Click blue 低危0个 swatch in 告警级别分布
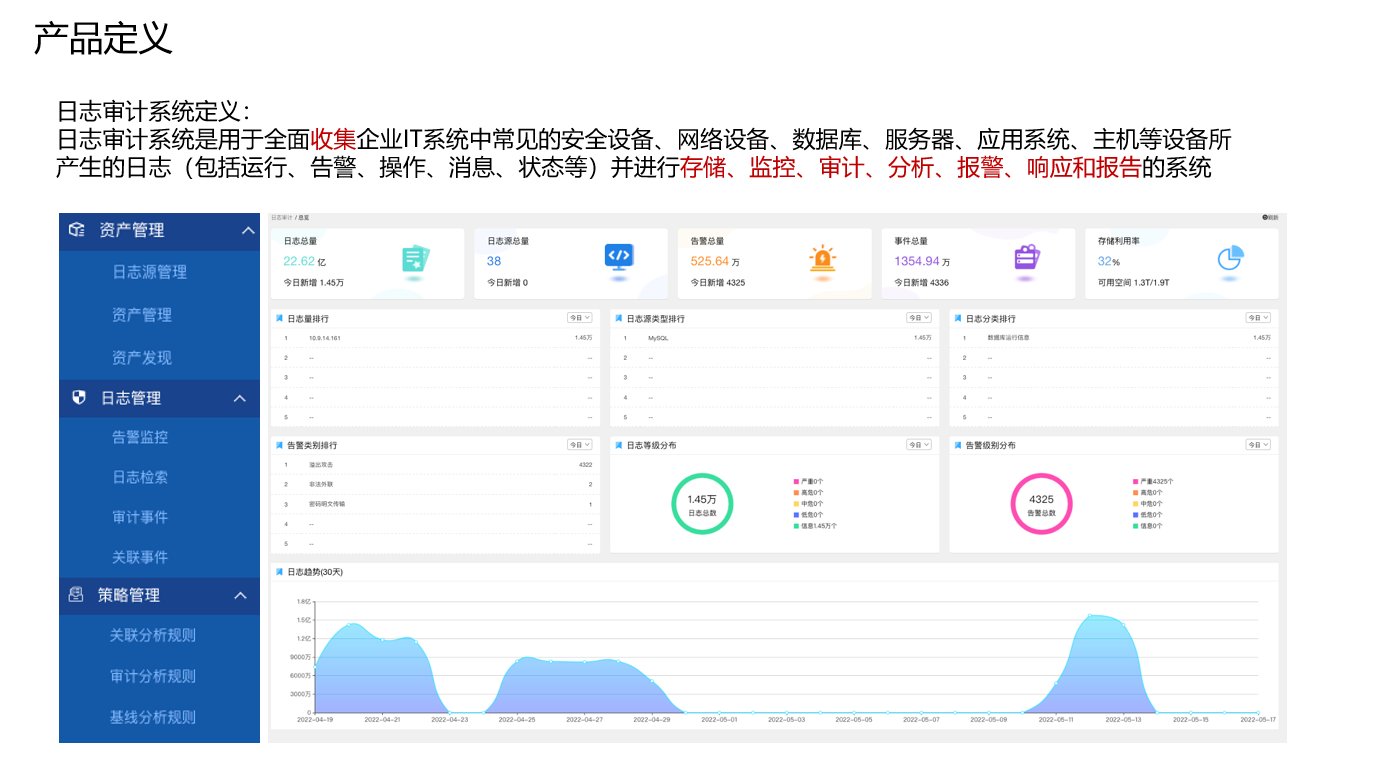The width and height of the screenshot is (1385, 777). point(1135,514)
